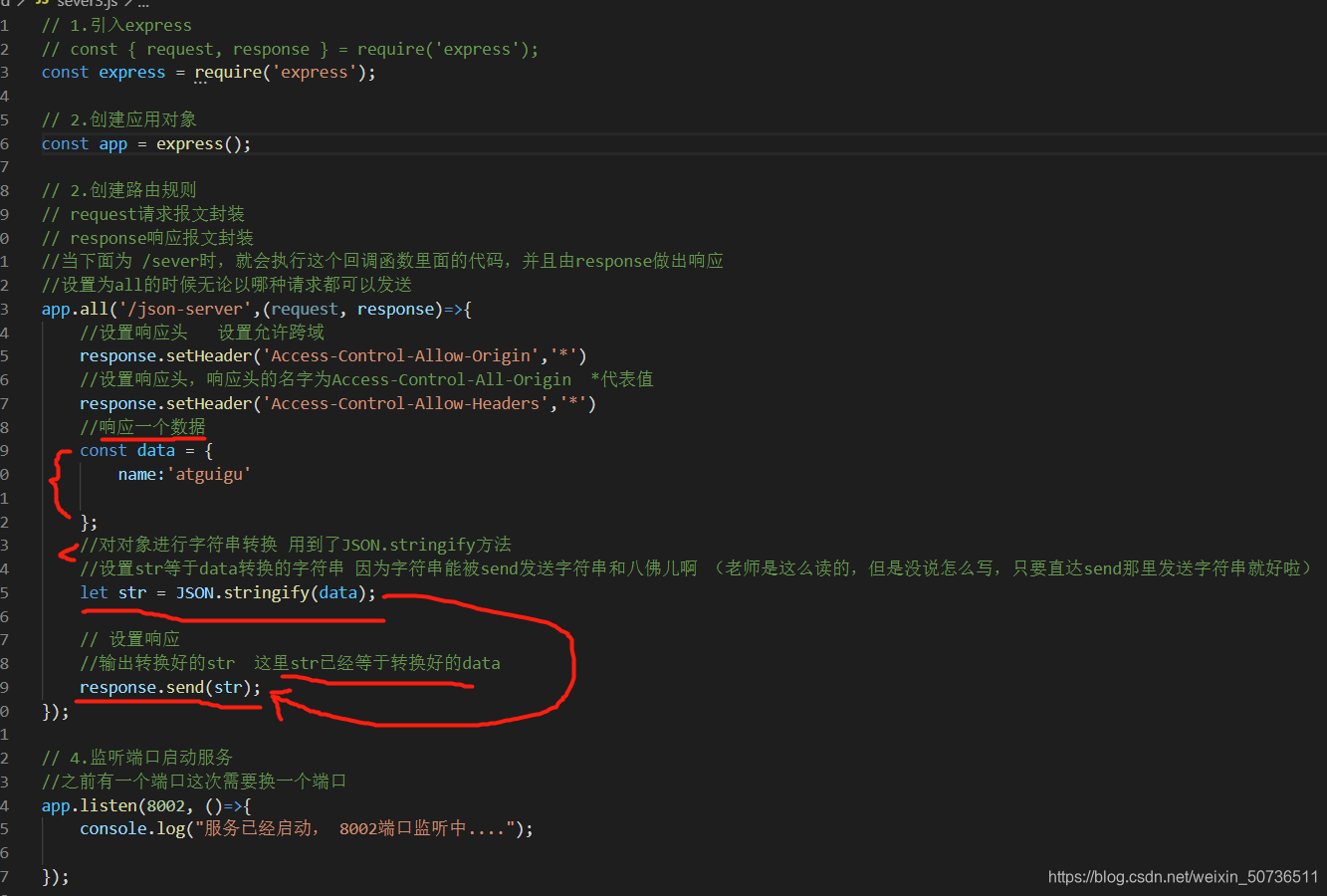Click the comment starting '//输出转换好的str'

coord(290,663)
